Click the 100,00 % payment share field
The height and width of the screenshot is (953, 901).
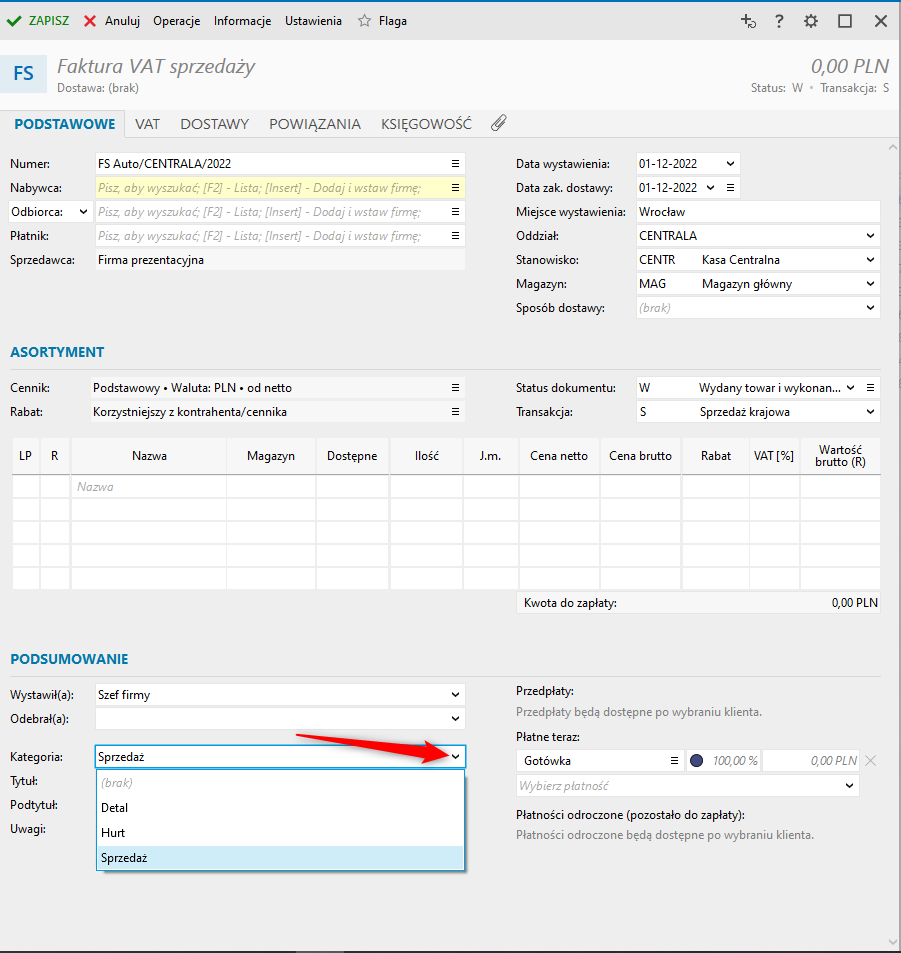point(734,760)
